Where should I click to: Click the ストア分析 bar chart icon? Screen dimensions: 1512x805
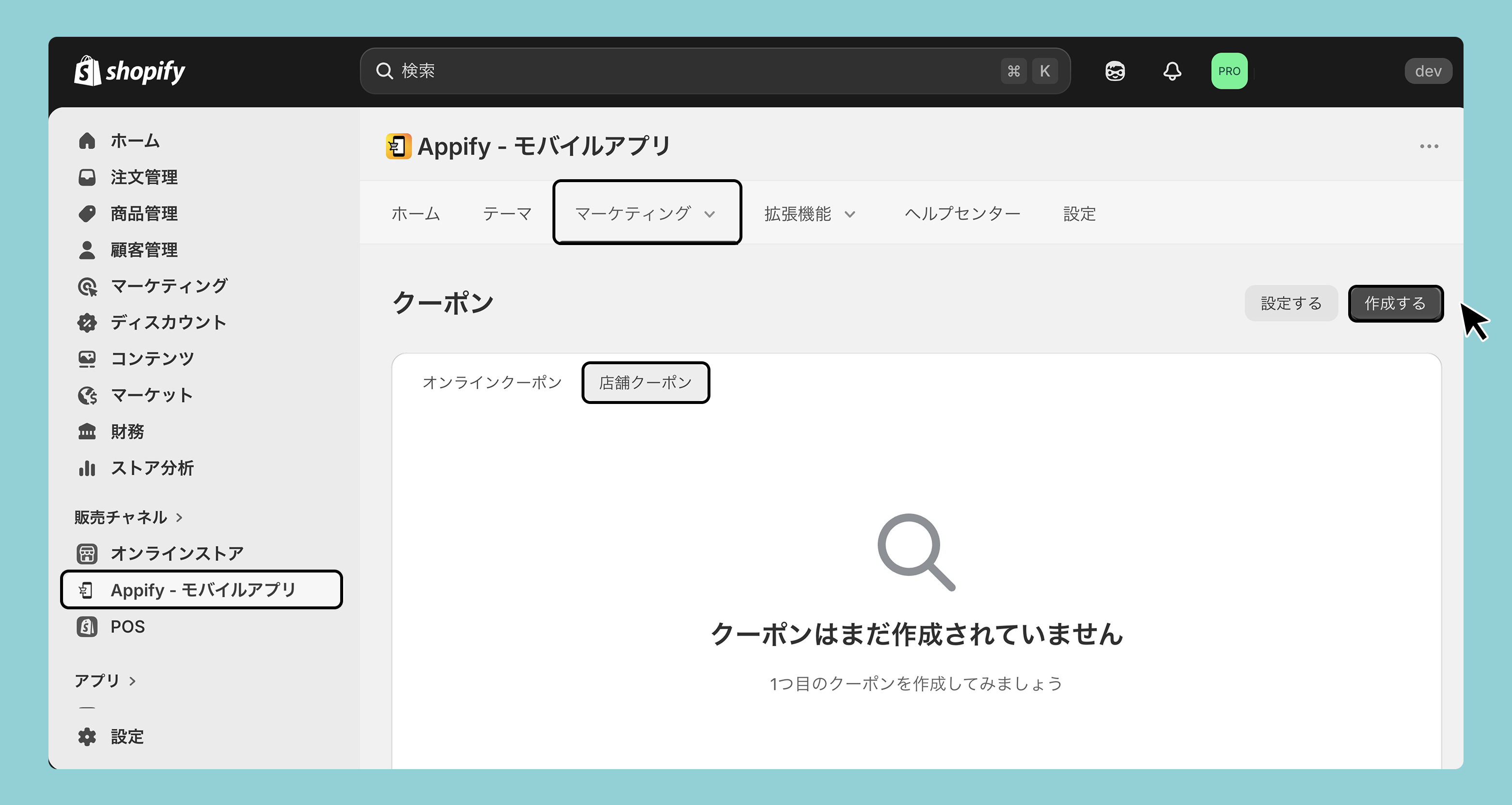pos(87,468)
